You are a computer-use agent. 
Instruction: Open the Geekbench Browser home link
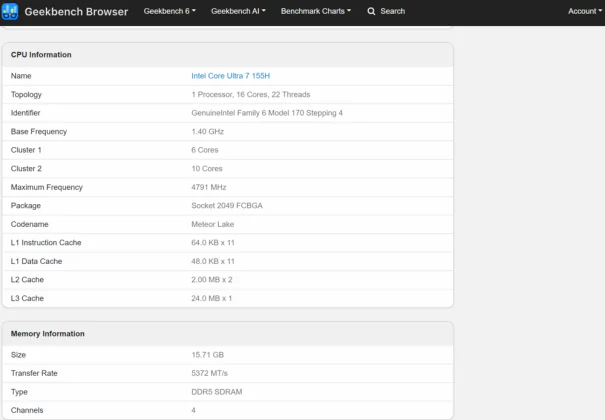[76, 12]
